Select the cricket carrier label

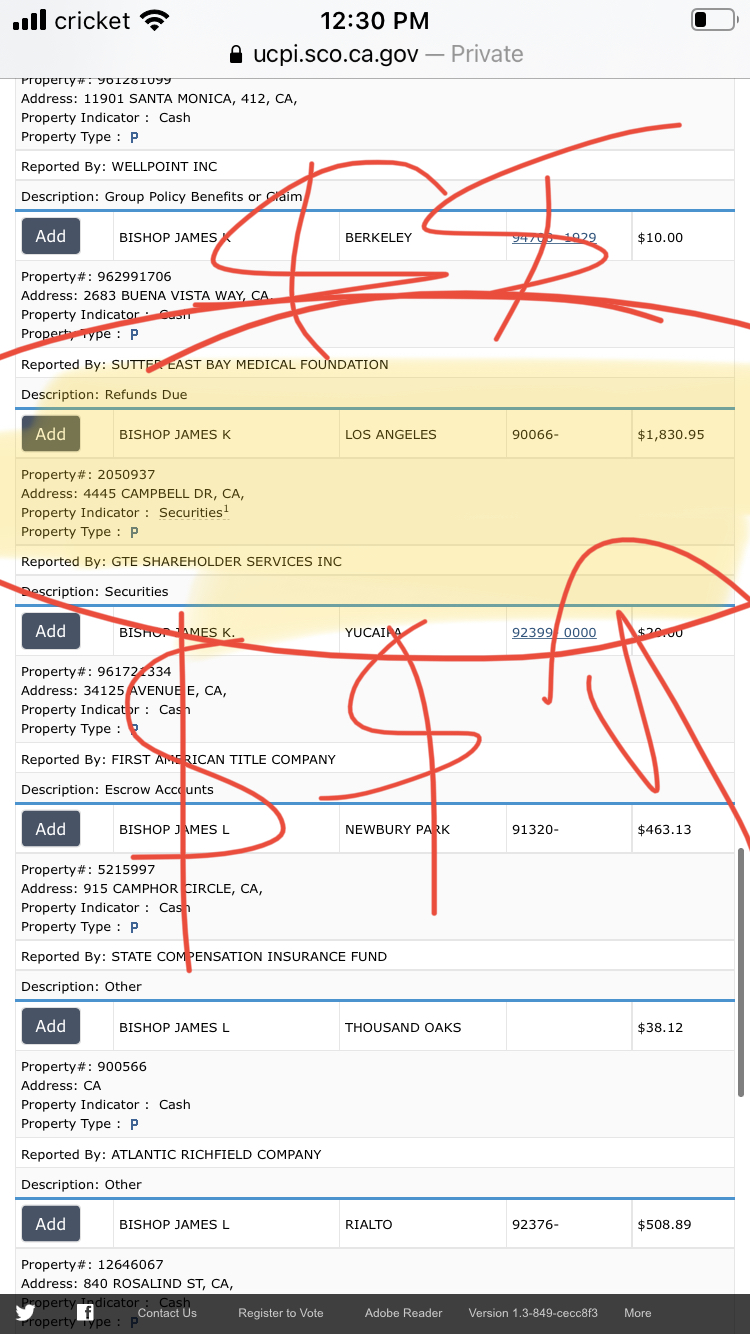92,20
